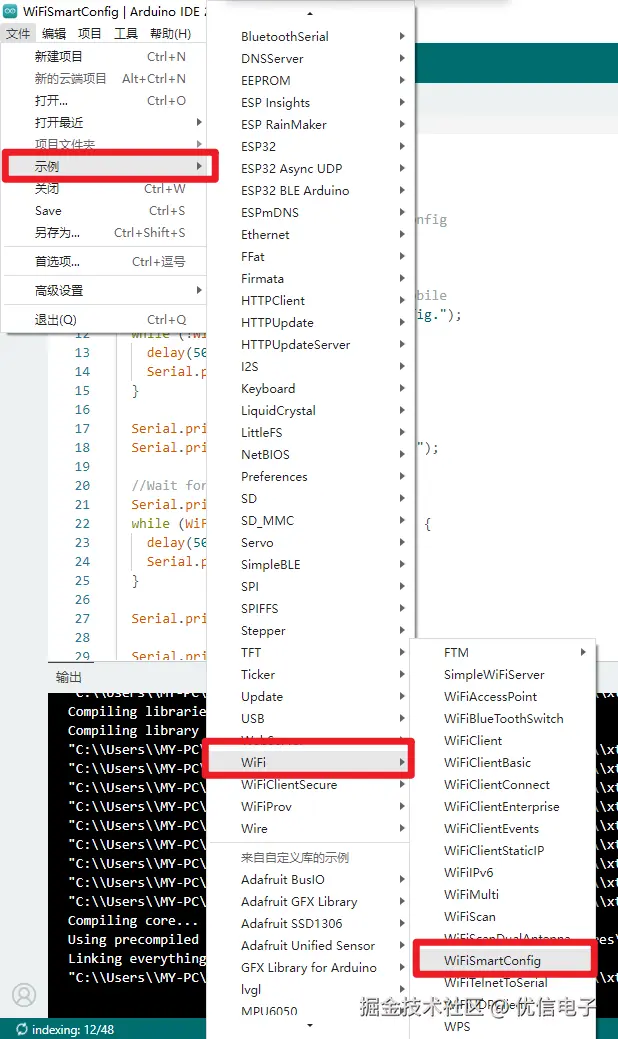
Task: Open Adafruit GFX Library examples
Action: 311,901
